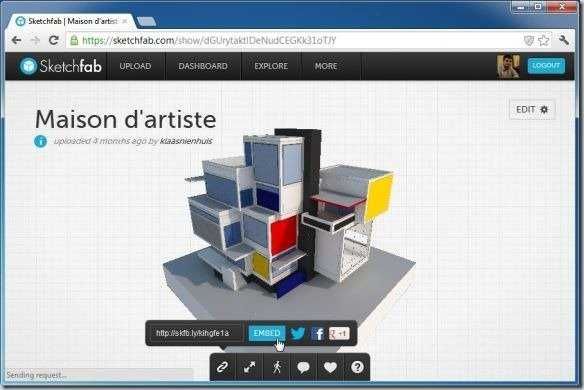Select the Sketchfab Maison d'artiste tab
This screenshot has width=584, height=390.
[x=71, y=21]
